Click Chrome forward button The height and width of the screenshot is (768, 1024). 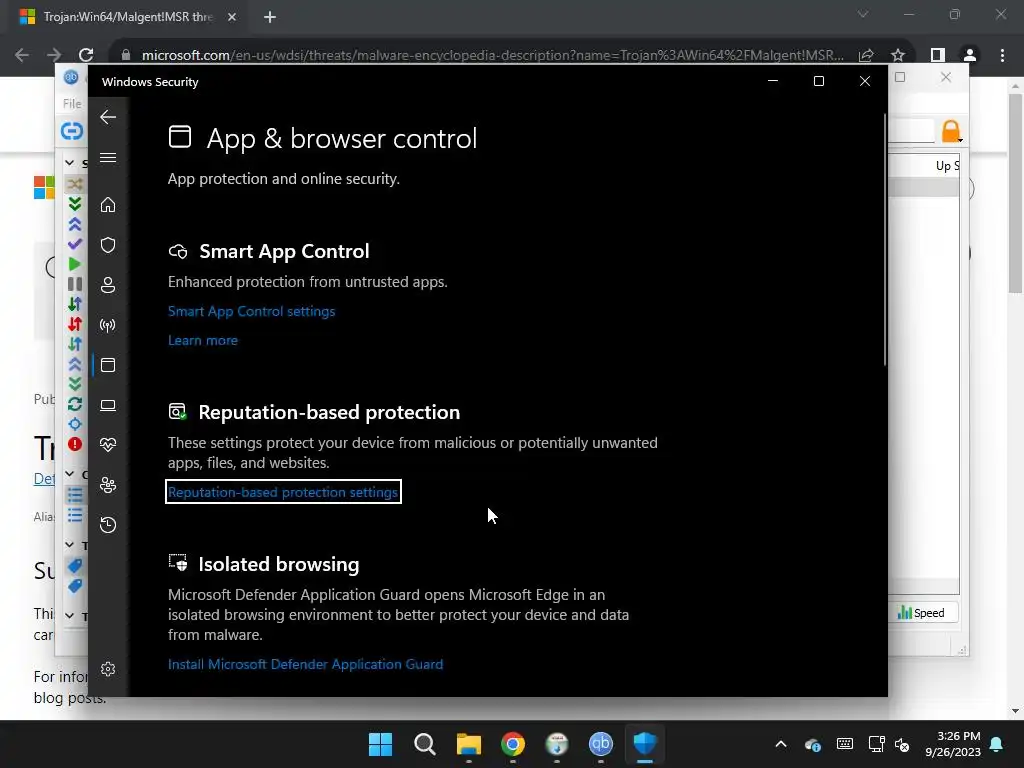point(54,55)
